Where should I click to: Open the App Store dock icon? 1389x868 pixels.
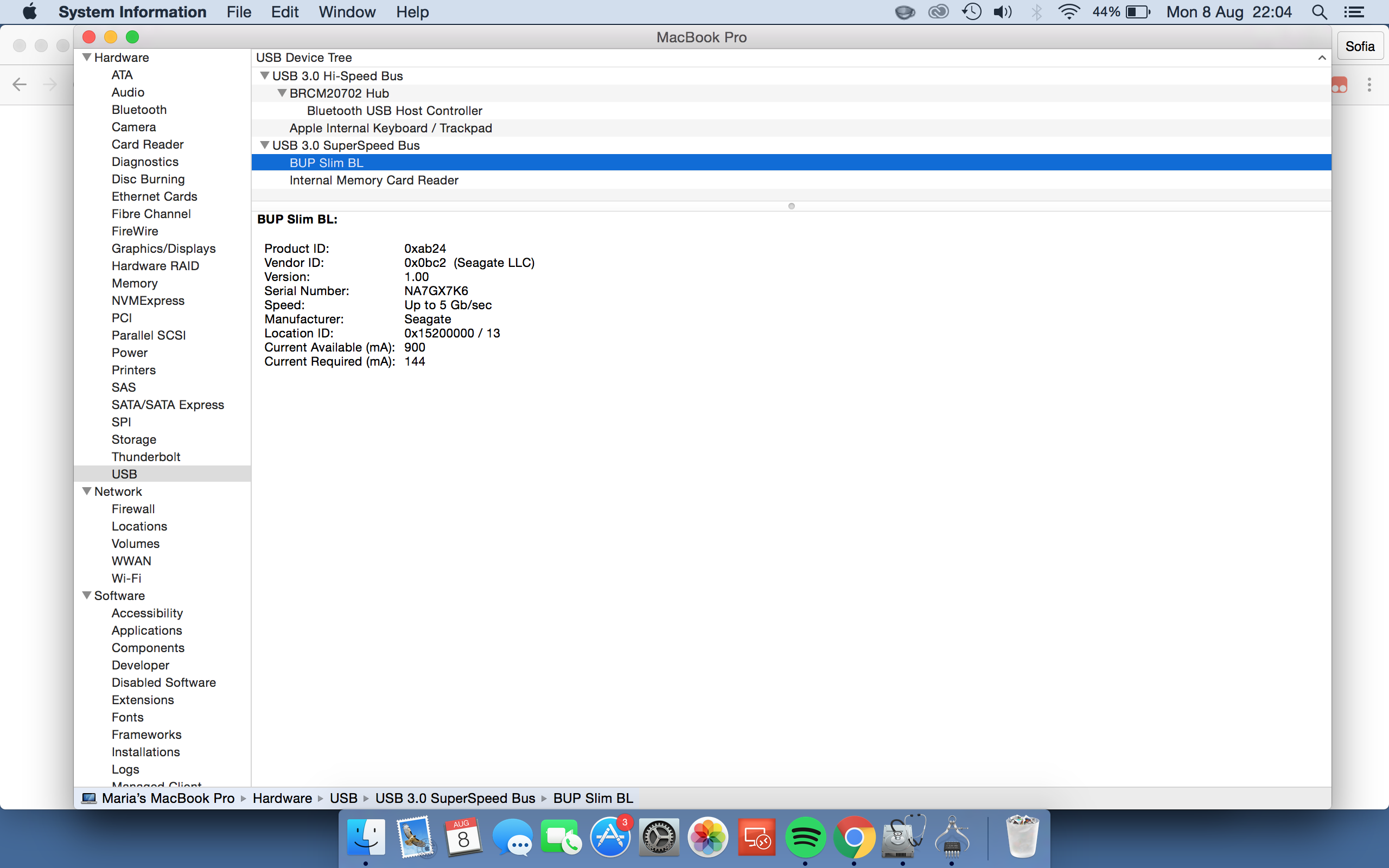click(x=609, y=838)
